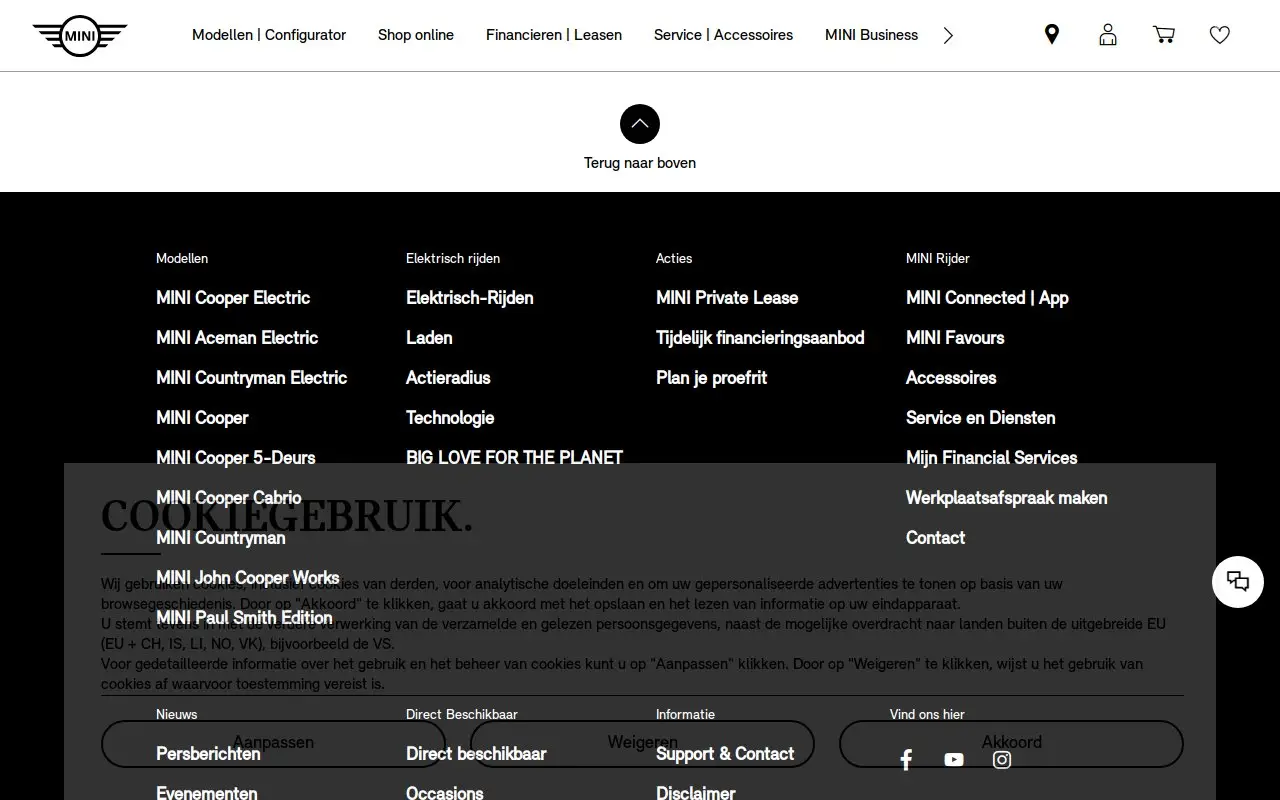Open MINI Connected | App link
The width and height of the screenshot is (1280, 800).
point(987,298)
